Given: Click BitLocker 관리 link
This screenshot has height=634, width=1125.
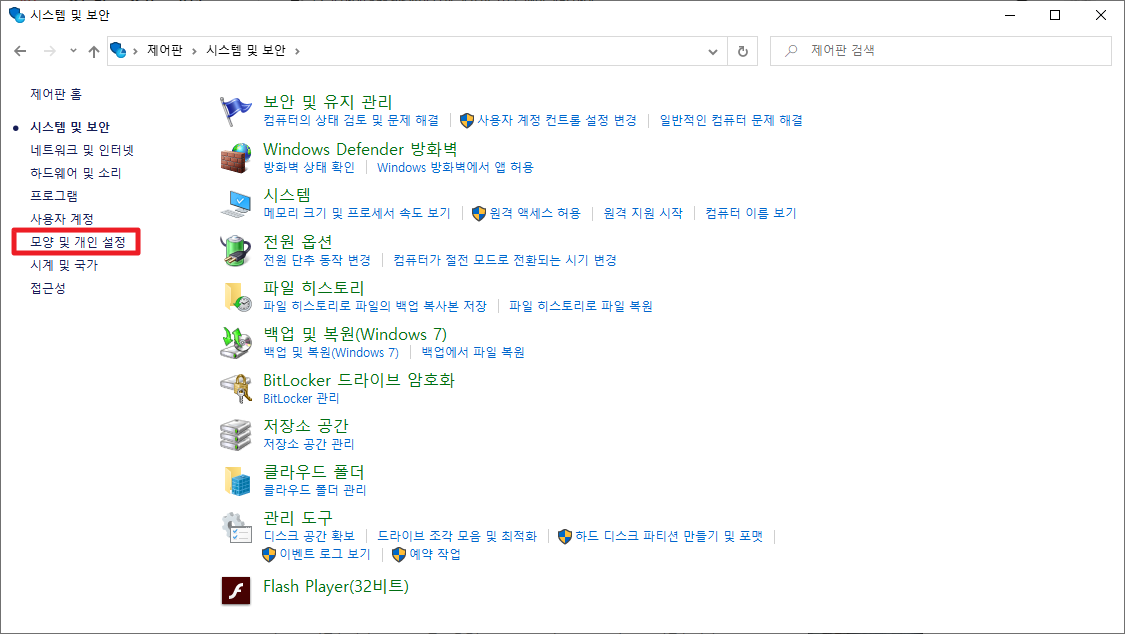Looking at the screenshot, I should (x=301, y=398).
